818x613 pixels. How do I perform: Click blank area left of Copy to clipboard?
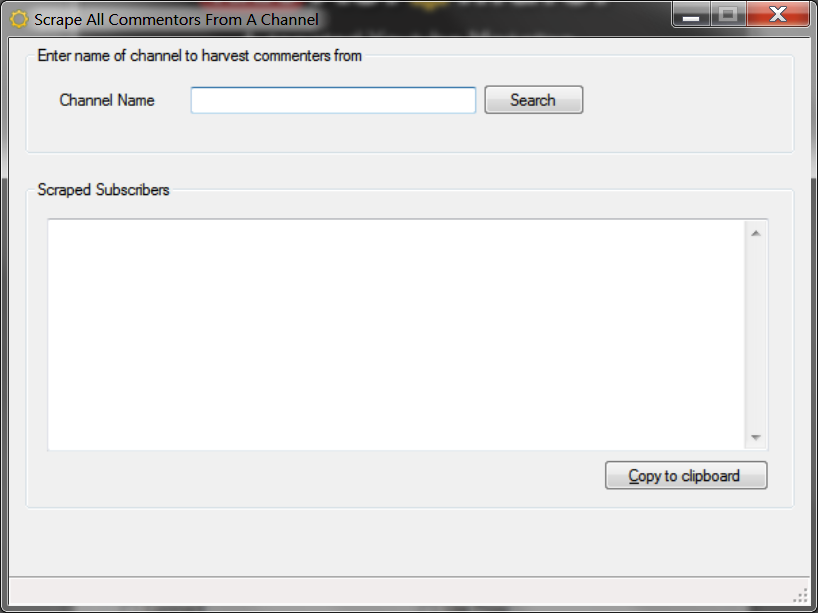coord(323,475)
